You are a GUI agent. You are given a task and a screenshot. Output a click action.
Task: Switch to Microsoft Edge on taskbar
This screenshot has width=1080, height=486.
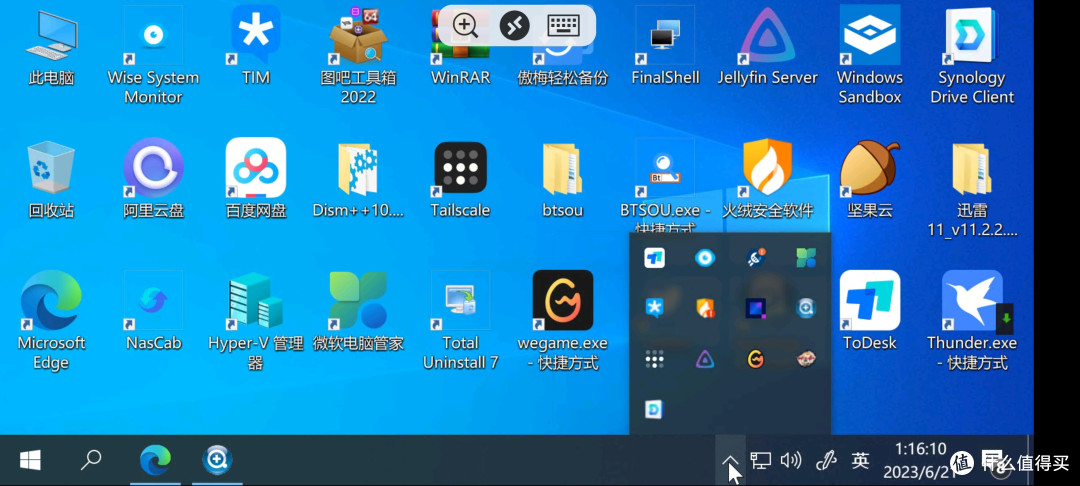[x=156, y=460]
